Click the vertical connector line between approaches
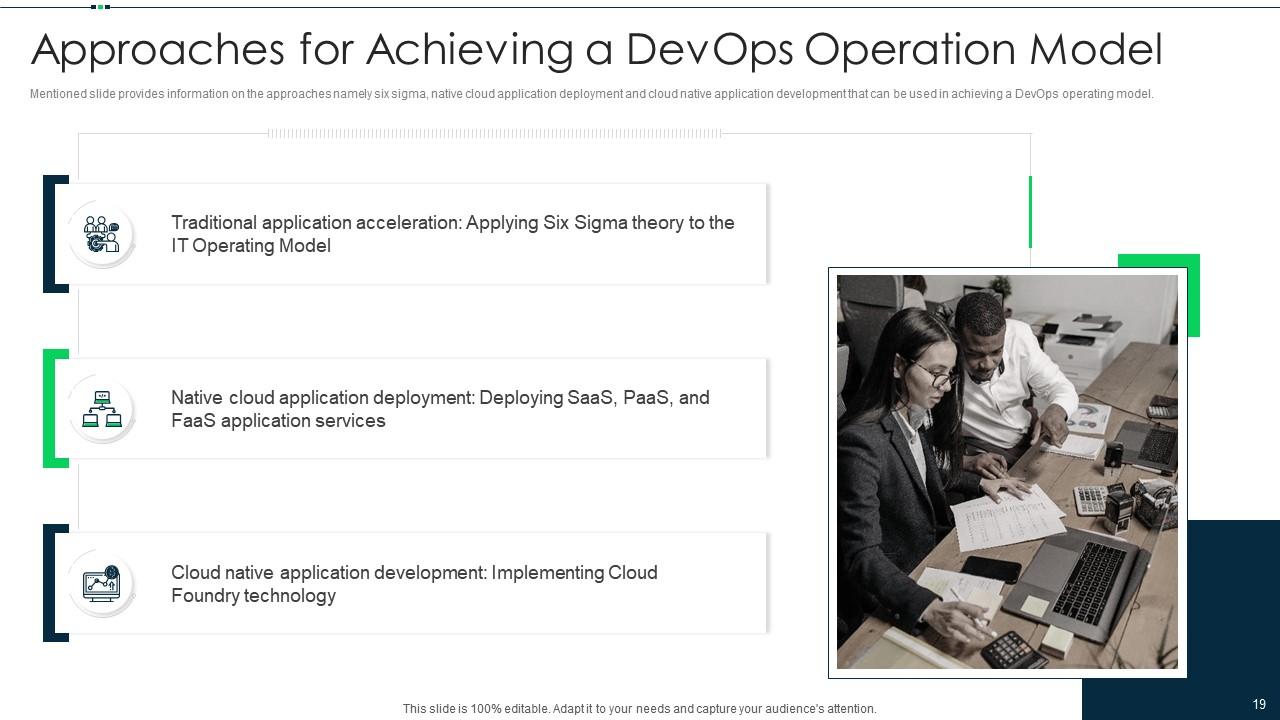The width and height of the screenshot is (1280, 720). (79, 320)
